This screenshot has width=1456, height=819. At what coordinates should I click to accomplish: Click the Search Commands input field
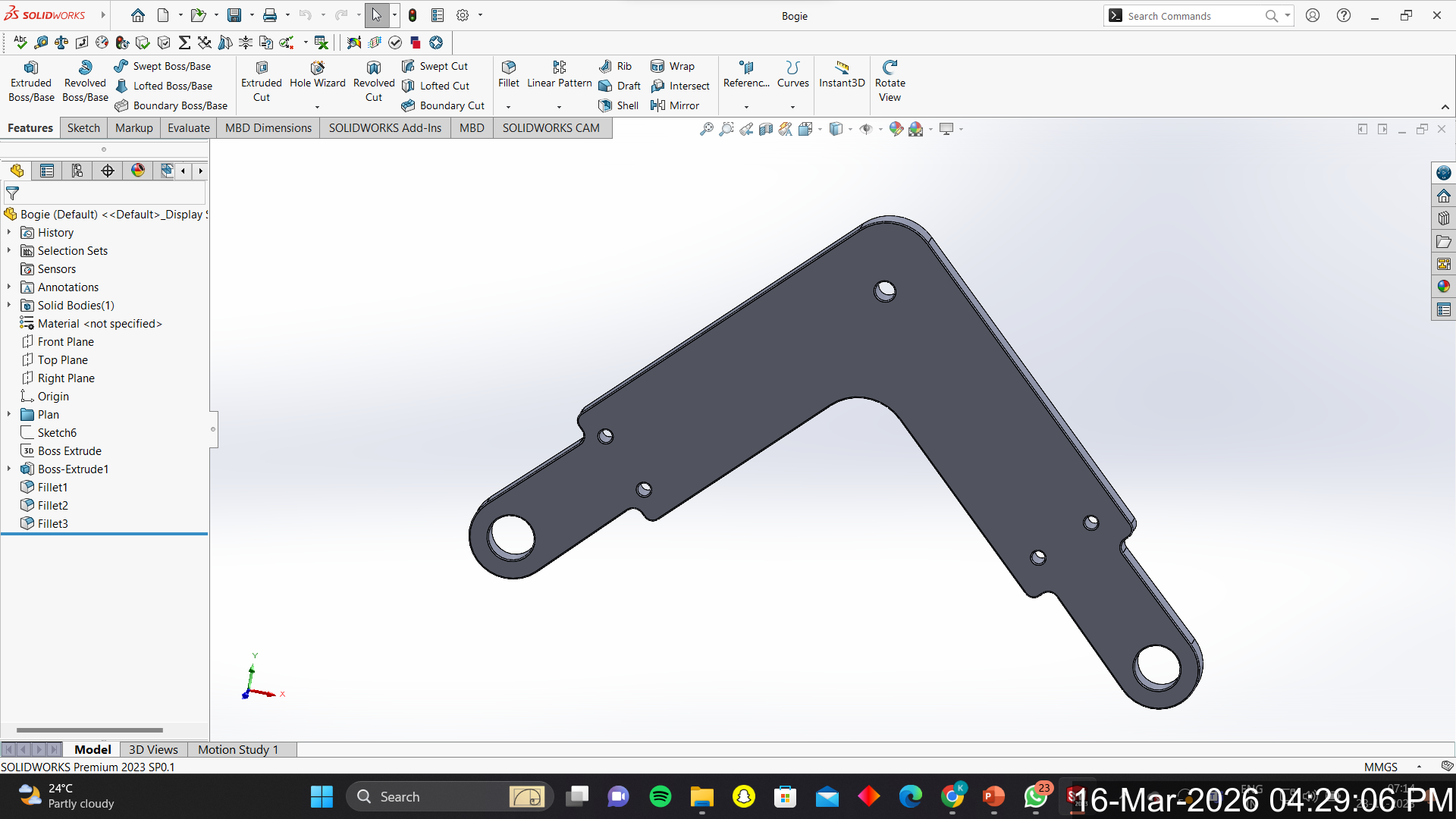point(1191,15)
